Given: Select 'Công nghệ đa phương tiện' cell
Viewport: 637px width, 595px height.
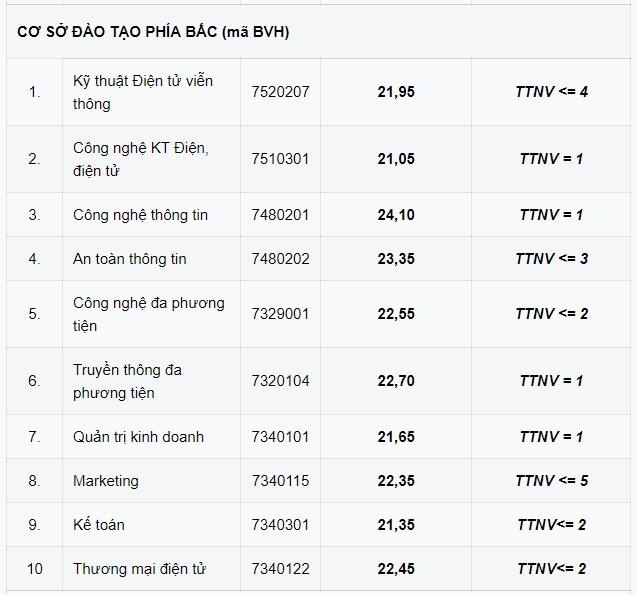Looking at the screenshot, I should point(148,314).
